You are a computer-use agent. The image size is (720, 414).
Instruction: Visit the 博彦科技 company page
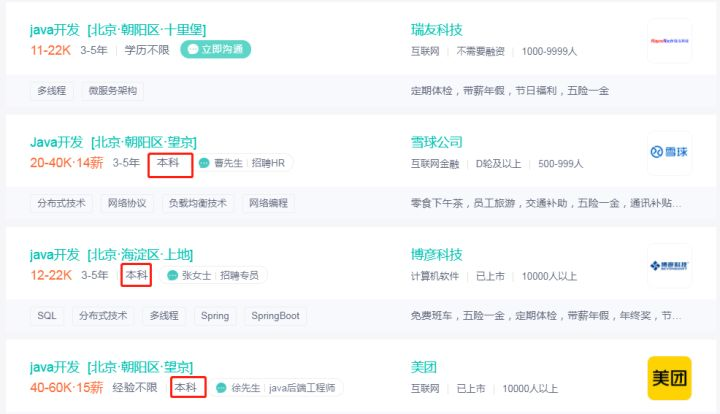click(437, 255)
